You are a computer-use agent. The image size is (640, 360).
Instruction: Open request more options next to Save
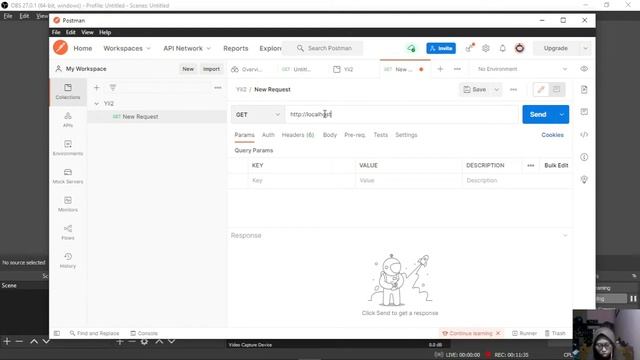(513, 89)
